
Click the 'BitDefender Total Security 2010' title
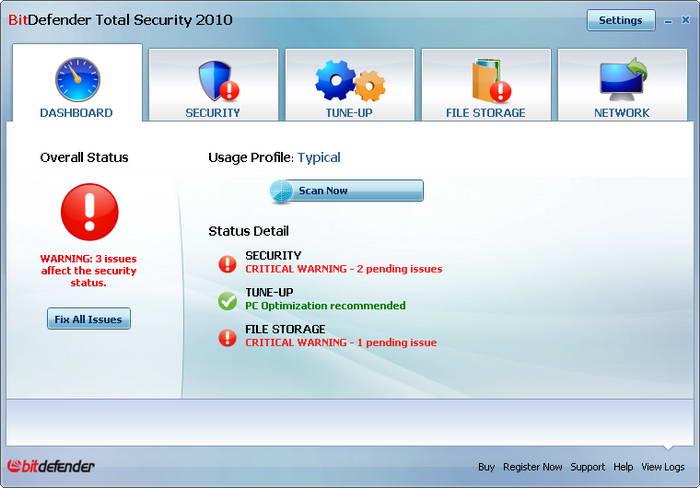point(120,20)
